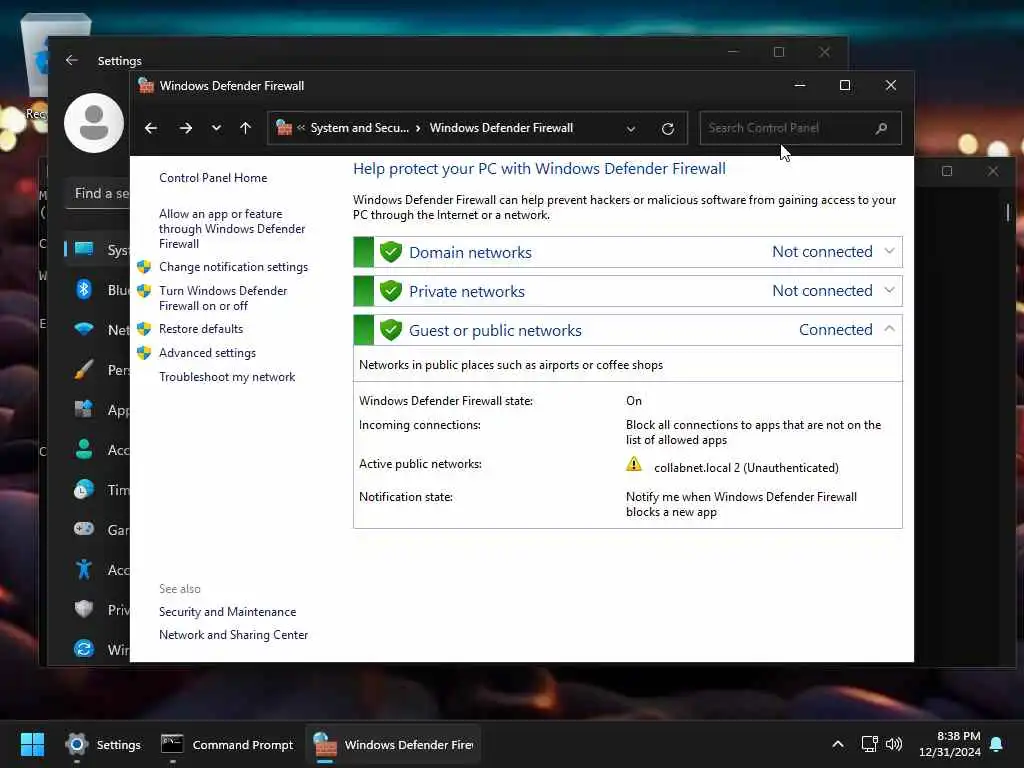Image resolution: width=1024 pixels, height=768 pixels.
Task: Open clock showing 8:38 PM
Action: point(950,744)
